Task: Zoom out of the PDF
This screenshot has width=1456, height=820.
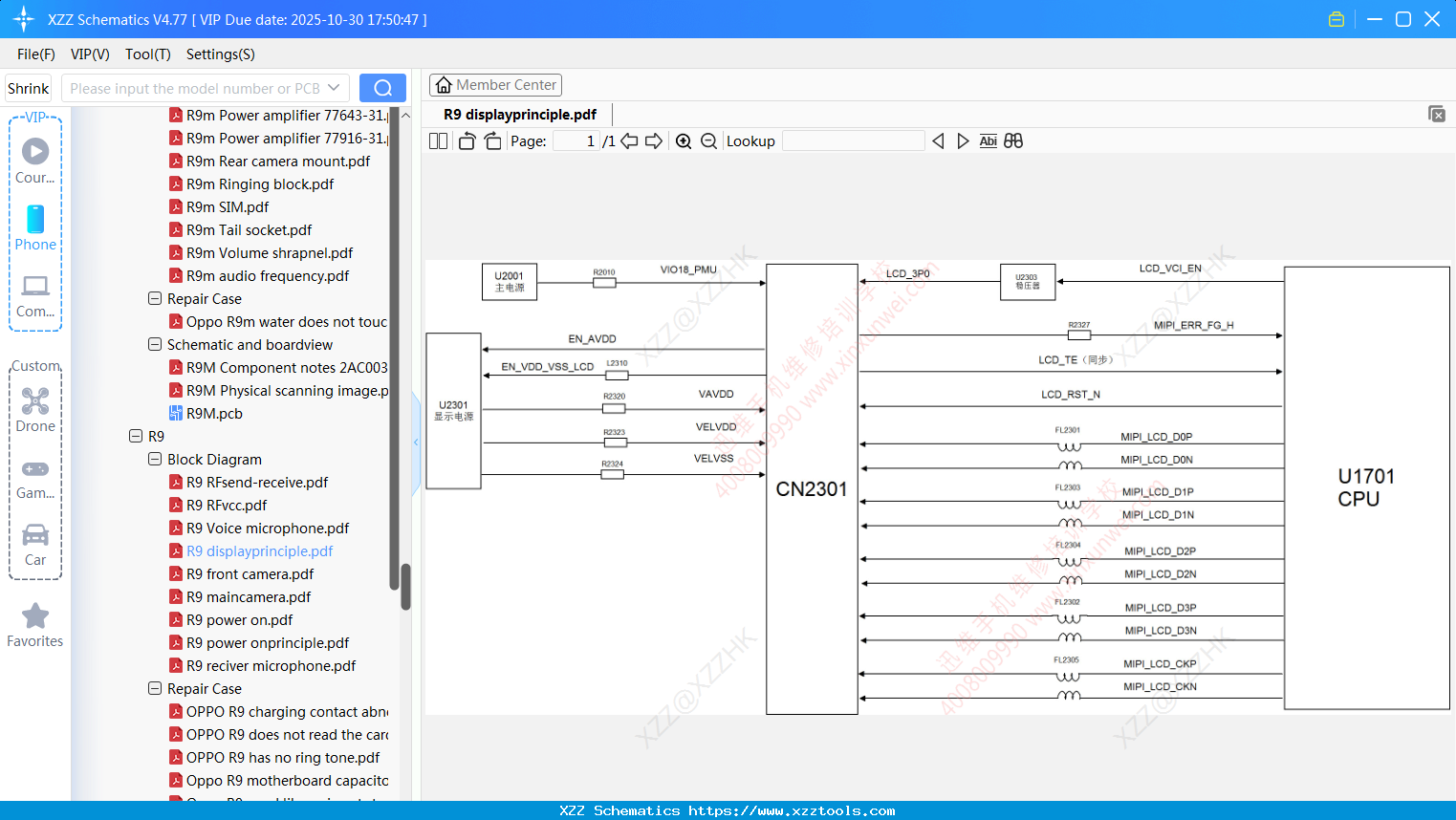Action: point(708,140)
